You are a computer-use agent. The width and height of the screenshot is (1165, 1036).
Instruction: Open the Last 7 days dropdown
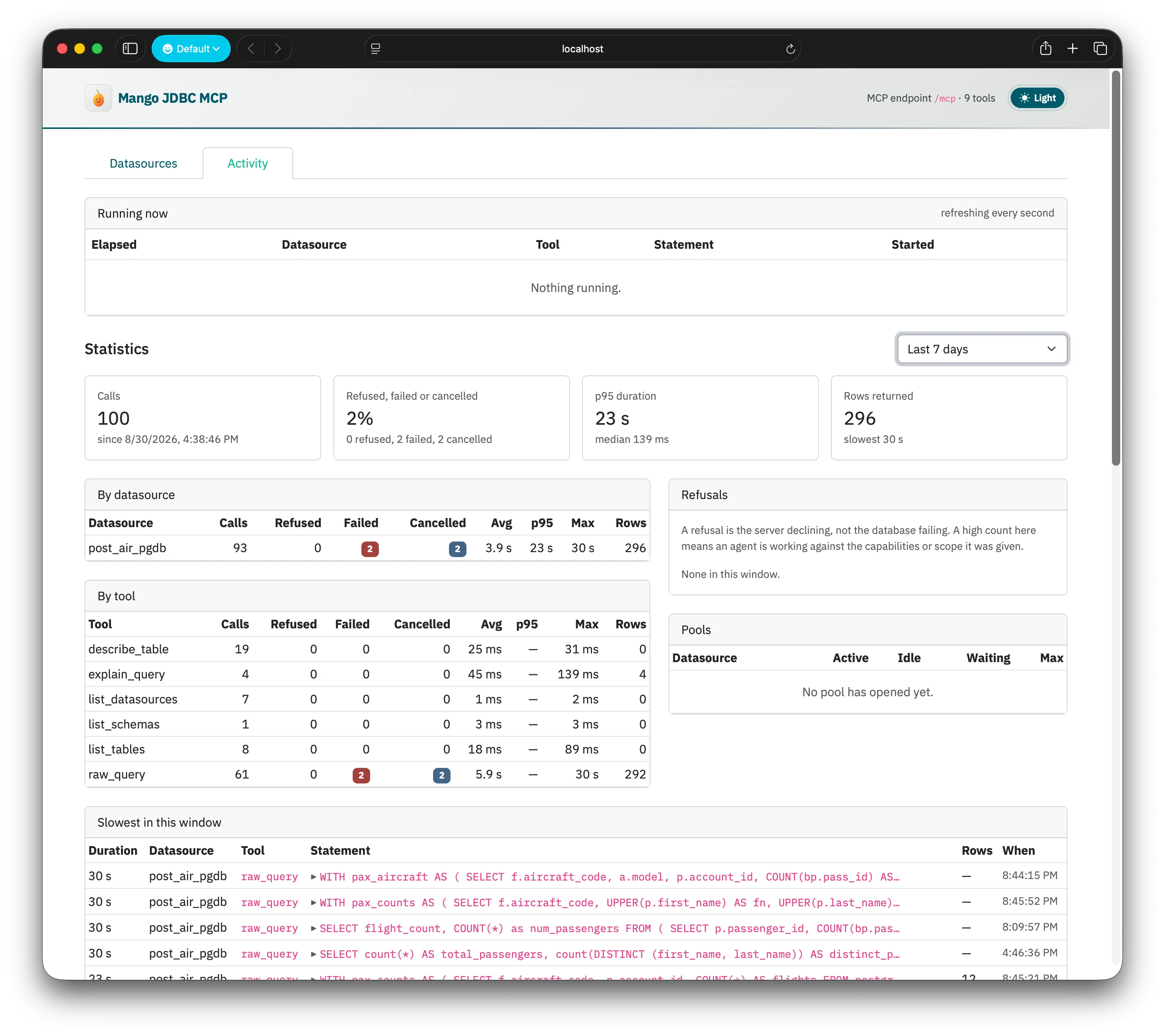(981, 349)
